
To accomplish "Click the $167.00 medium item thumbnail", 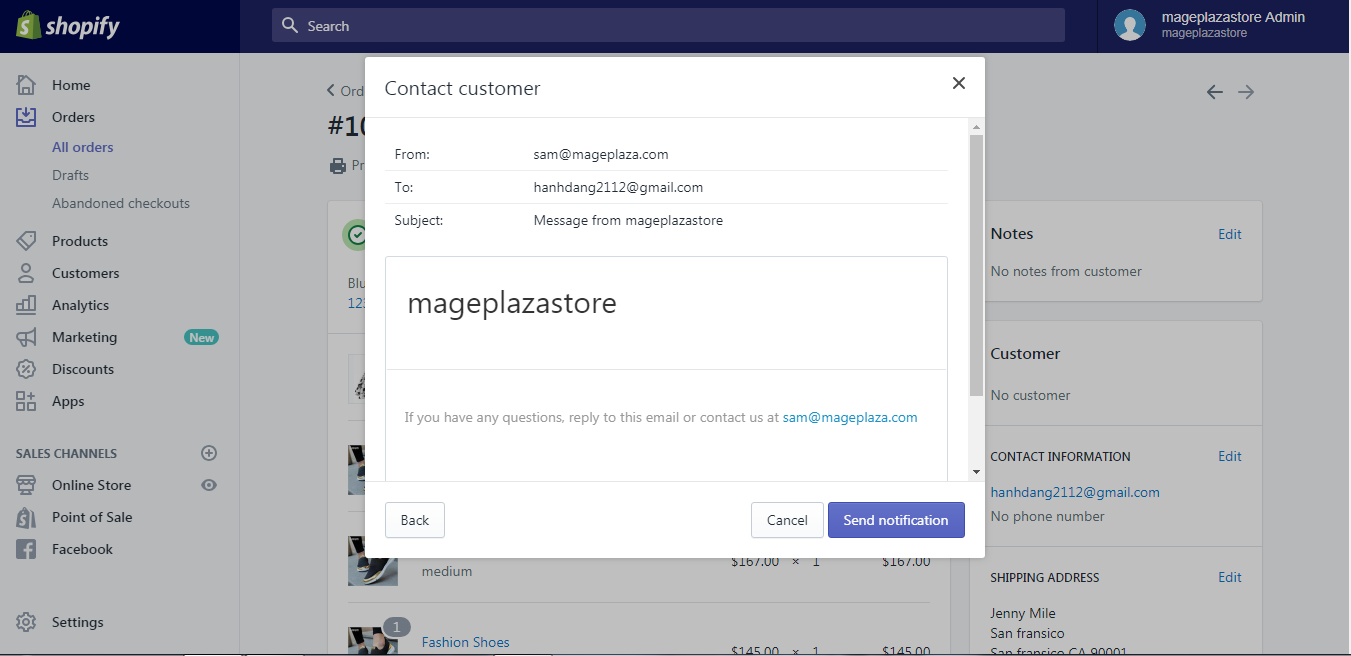I will 373,560.
